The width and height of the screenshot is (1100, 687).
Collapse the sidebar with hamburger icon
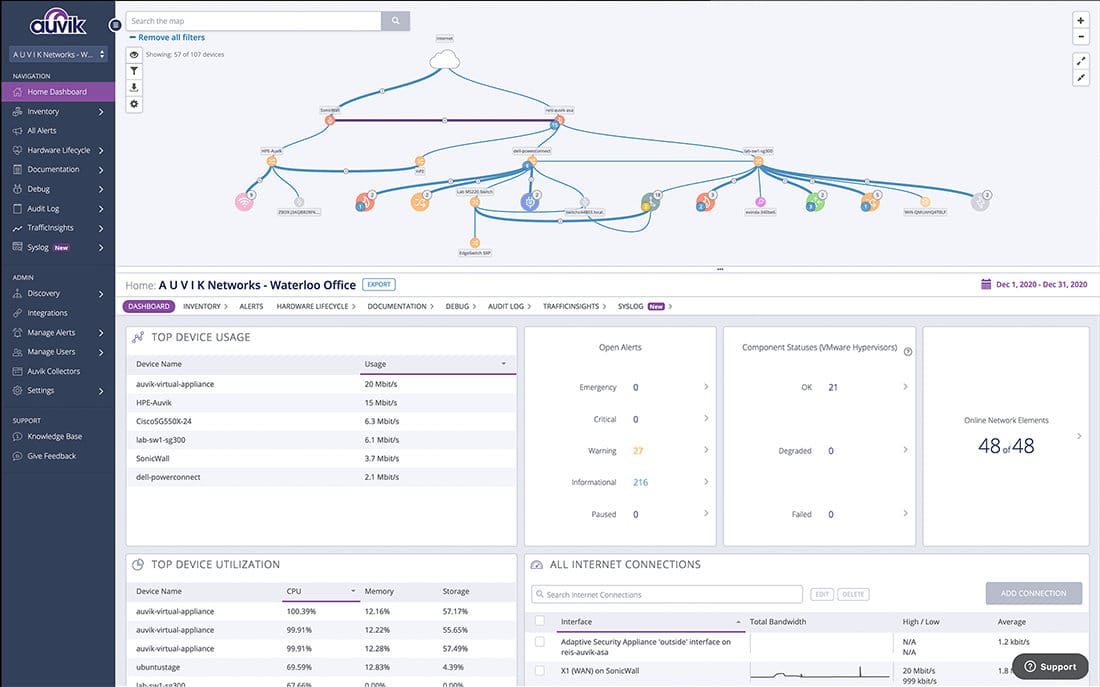tap(116, 25)
